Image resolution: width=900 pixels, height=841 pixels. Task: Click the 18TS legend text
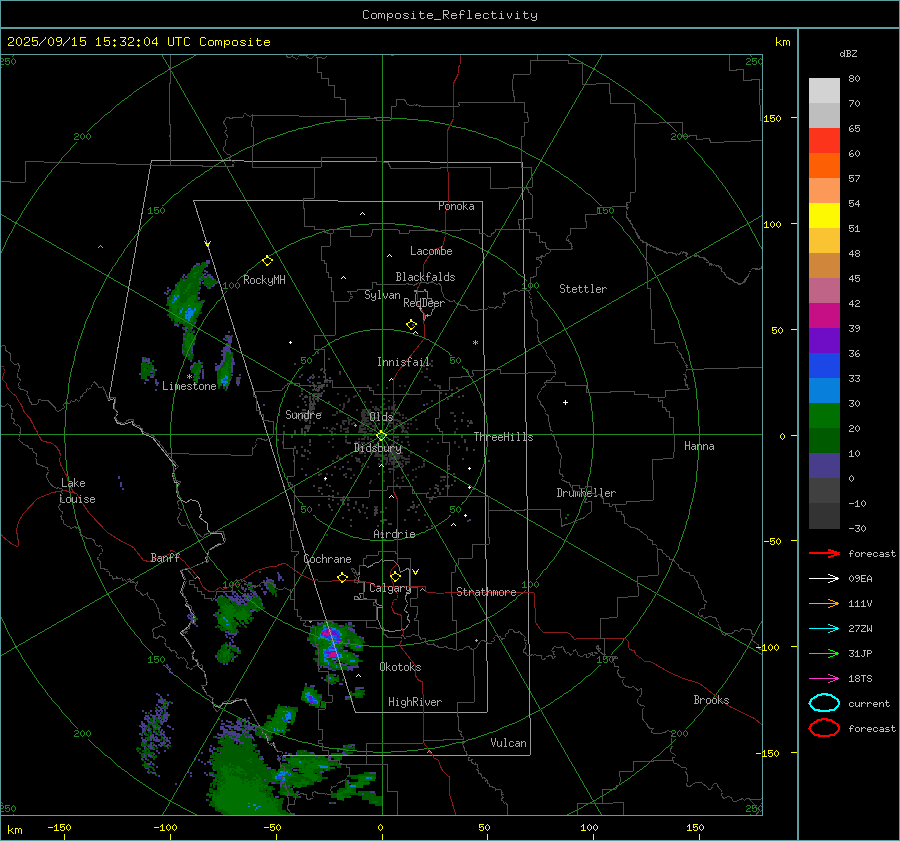860,679
